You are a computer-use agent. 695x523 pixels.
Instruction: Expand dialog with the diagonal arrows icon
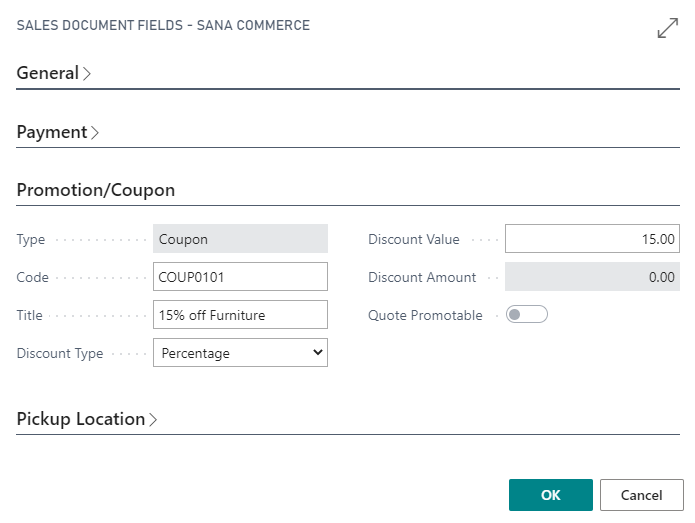tap(668, 28)
